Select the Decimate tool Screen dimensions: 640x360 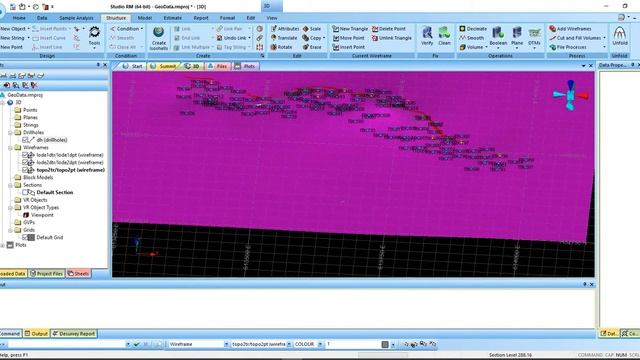473,29
